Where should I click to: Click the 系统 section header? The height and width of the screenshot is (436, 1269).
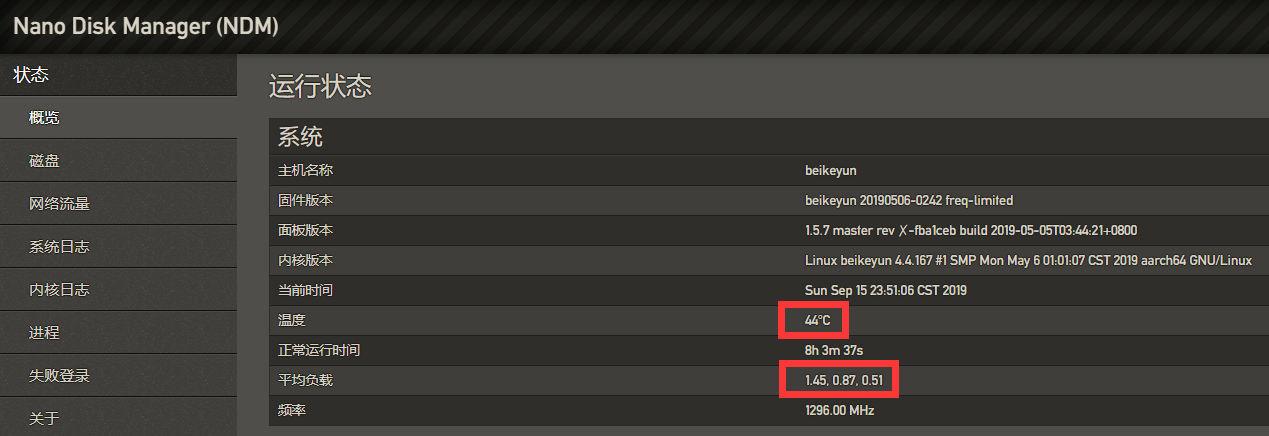(x=300, y=137)
